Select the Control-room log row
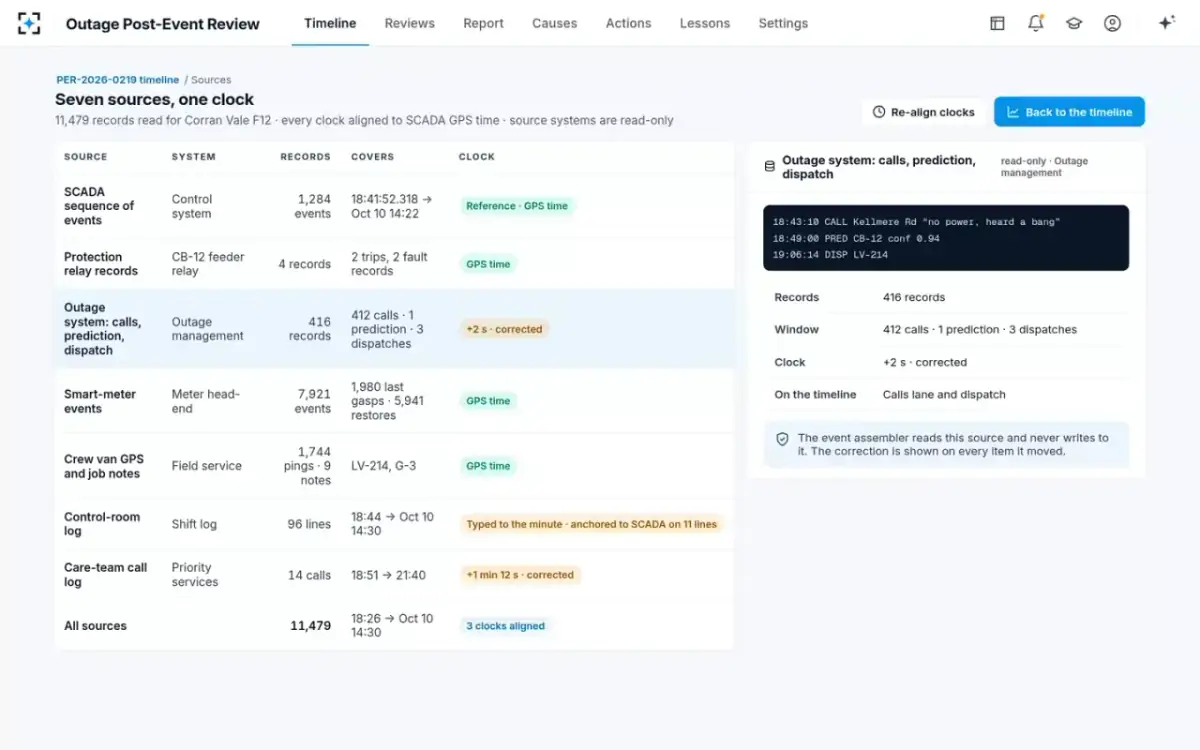The width and height of the screenshot is (1200, 750). click(x=394, y=524)
